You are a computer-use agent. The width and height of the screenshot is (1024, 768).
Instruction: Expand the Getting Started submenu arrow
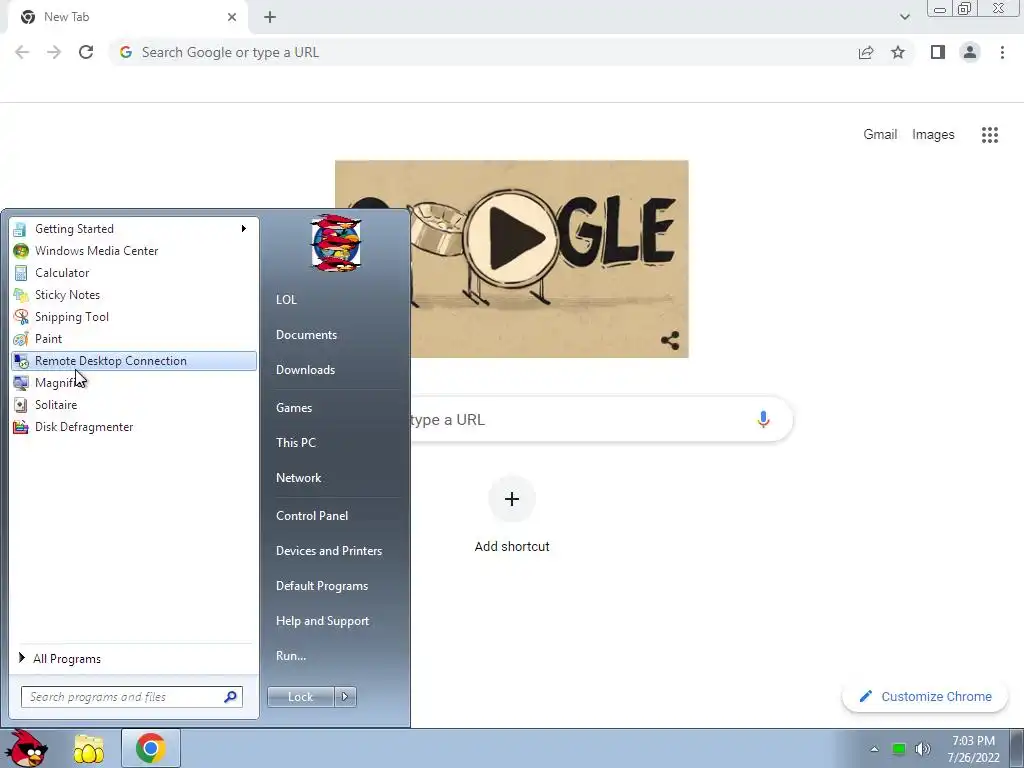(244, 229)
